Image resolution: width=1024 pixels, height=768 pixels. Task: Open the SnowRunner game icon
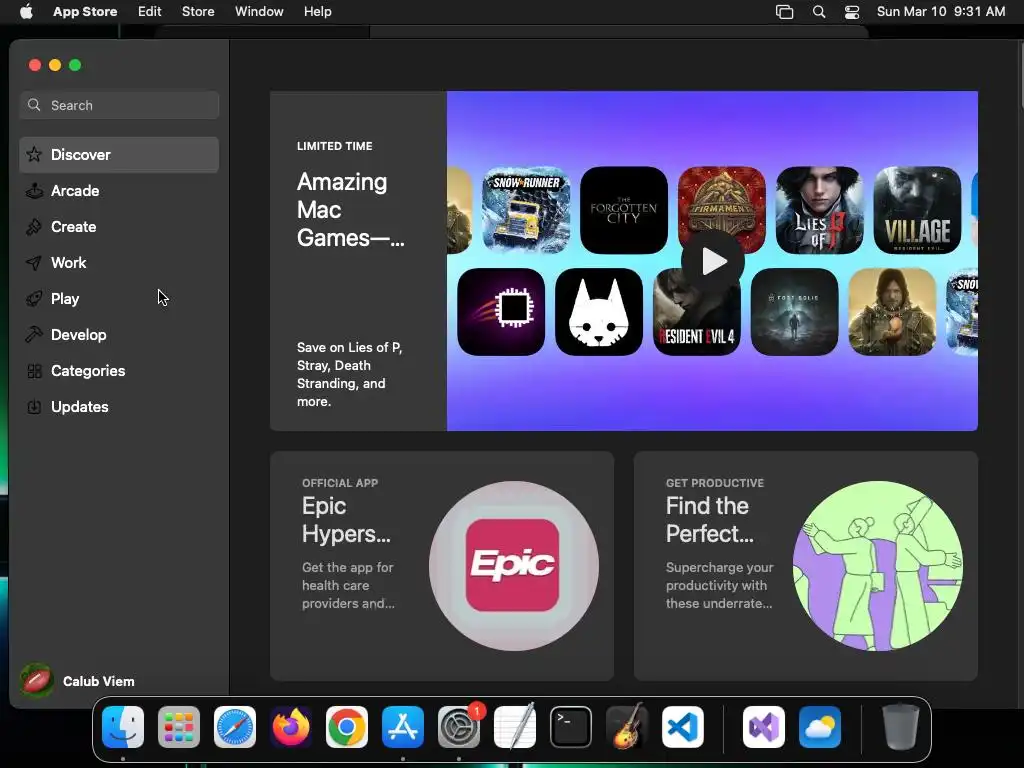coord(526,210)
